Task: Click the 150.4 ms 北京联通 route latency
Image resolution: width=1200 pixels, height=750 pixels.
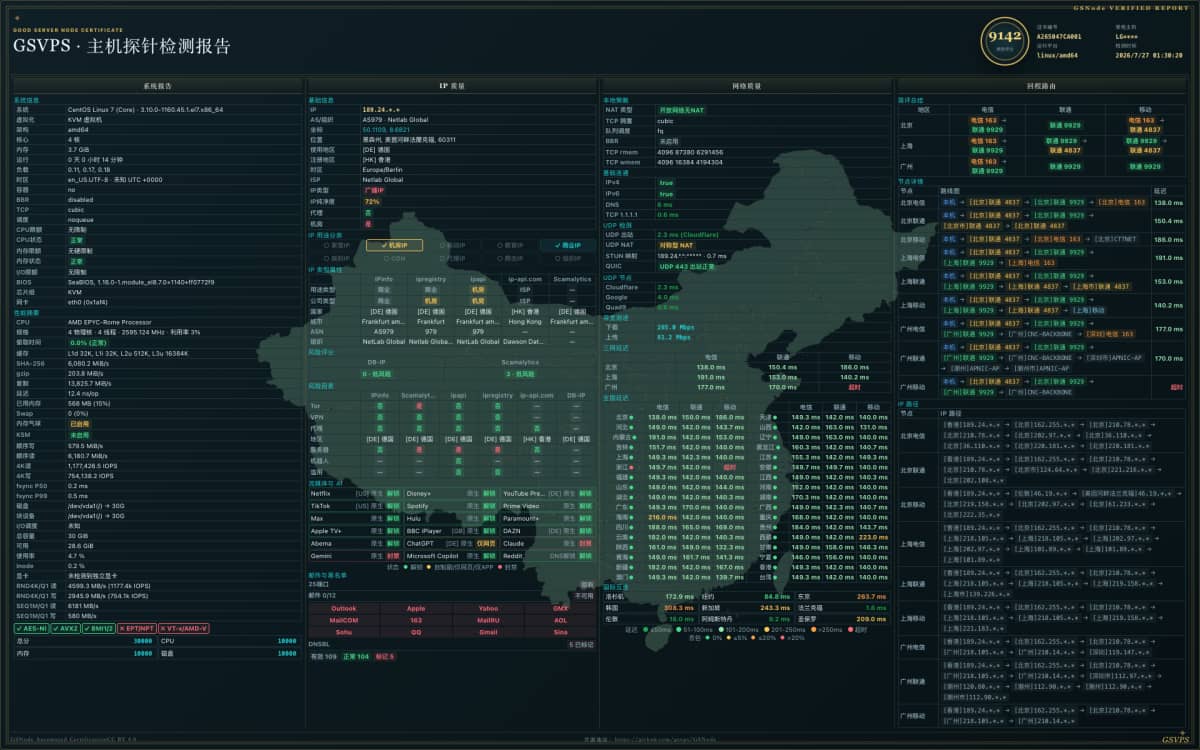Action: [1168, 221]
